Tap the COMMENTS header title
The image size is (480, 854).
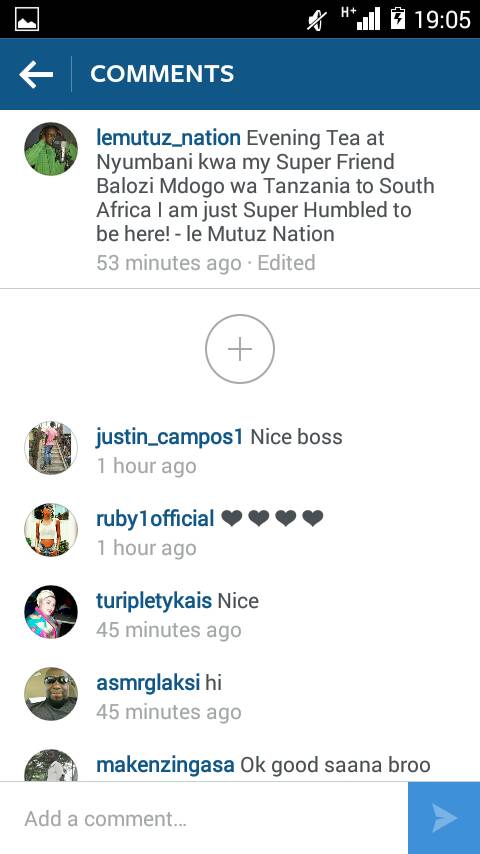162,74
